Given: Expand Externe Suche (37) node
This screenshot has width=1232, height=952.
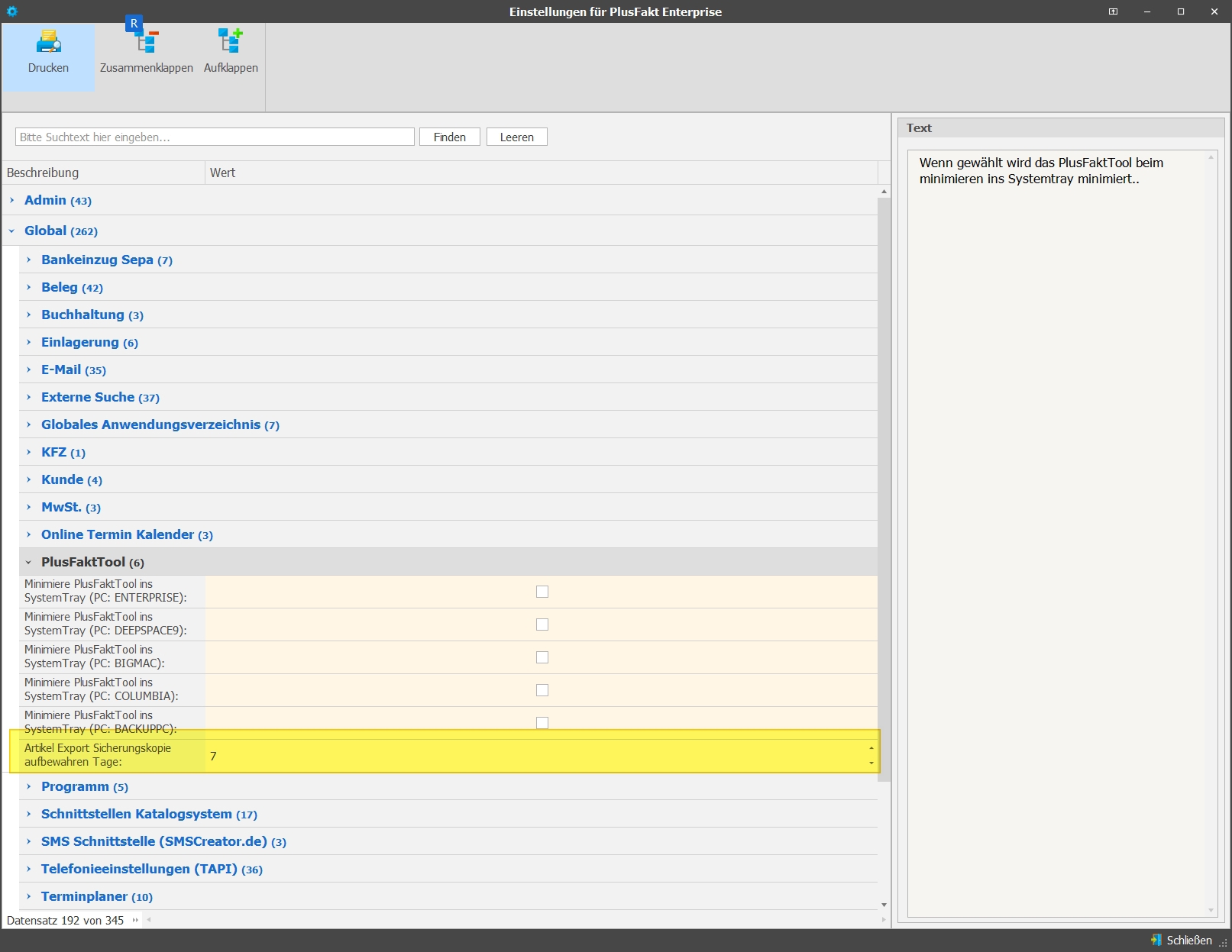Looking at the screenshot, I should (x=28, y=397).
